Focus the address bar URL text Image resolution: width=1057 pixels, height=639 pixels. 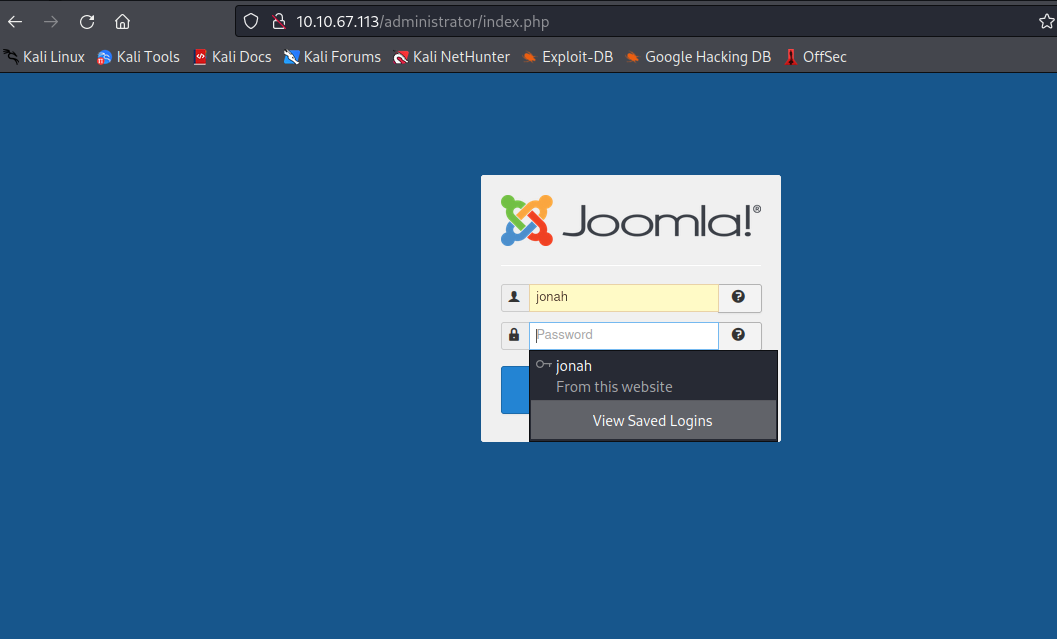pos(423,22)
